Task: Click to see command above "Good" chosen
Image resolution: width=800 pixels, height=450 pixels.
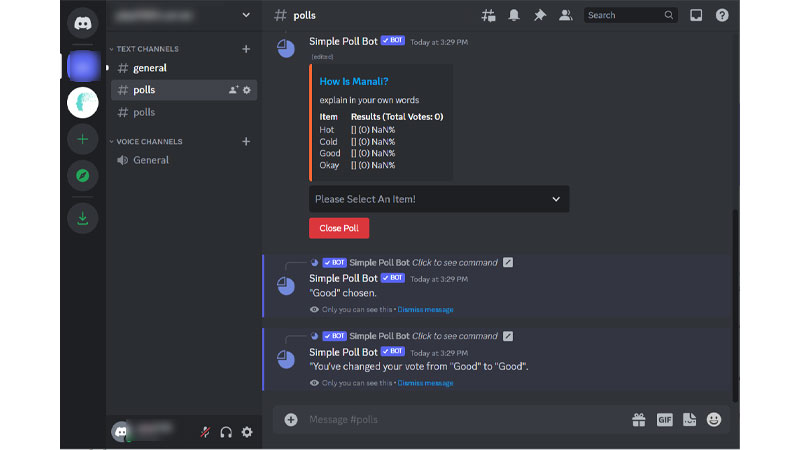Action: pyautogui.click(x=455, y=263)
